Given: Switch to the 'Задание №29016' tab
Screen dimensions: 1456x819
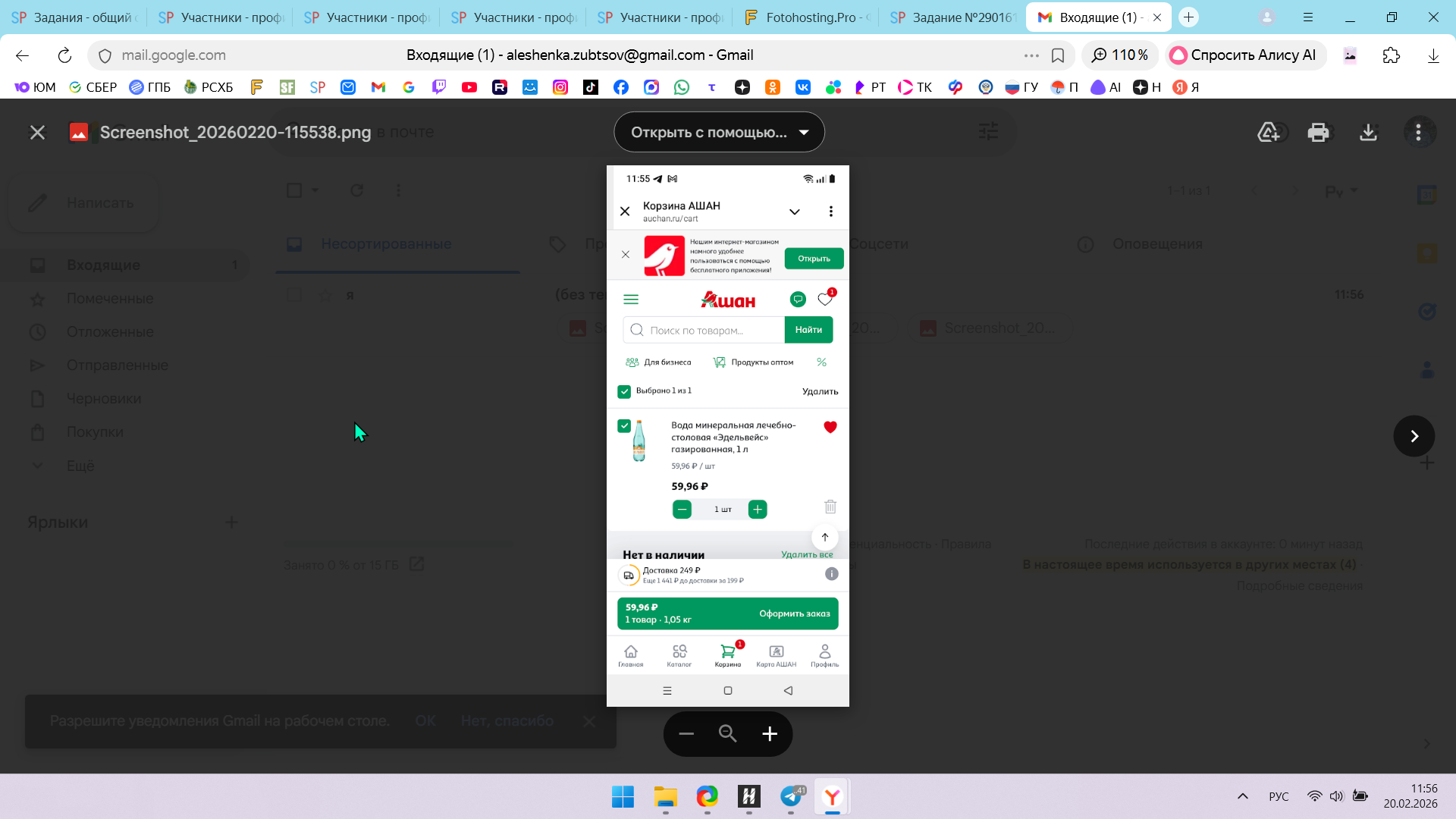Looking at the screenshot, I should (x=953, y=17).
